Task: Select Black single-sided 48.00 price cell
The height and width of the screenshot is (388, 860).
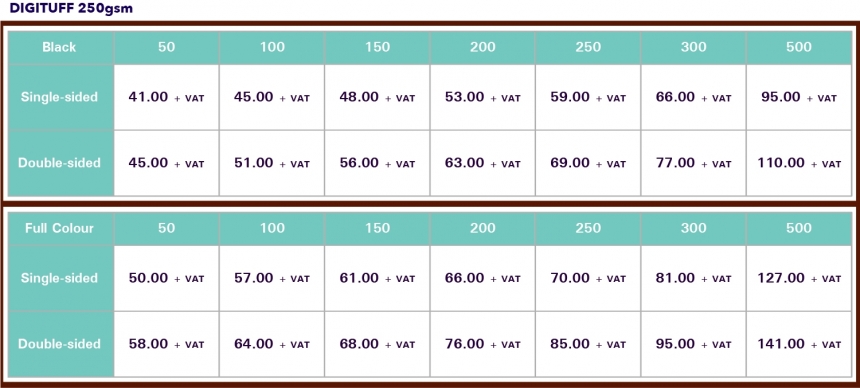Action: point(377,97)
